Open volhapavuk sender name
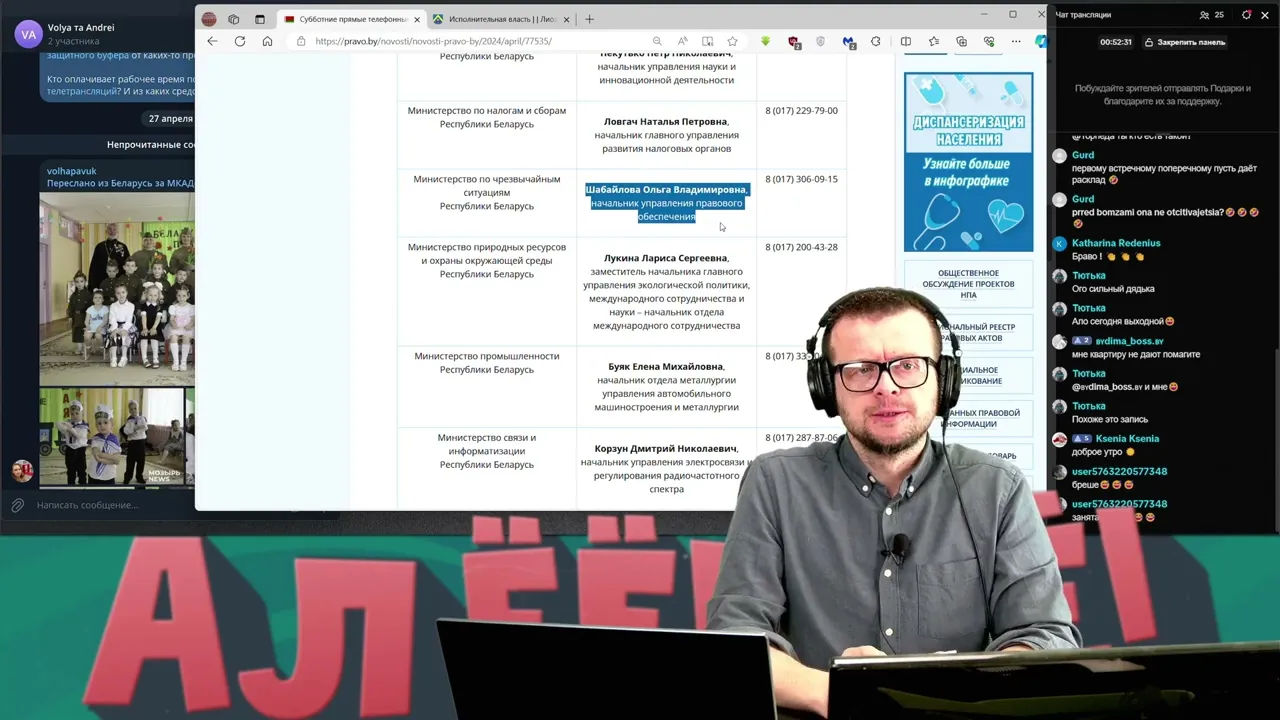The height and width of the screenshot is (720, 1280). [x=72, y=171]
